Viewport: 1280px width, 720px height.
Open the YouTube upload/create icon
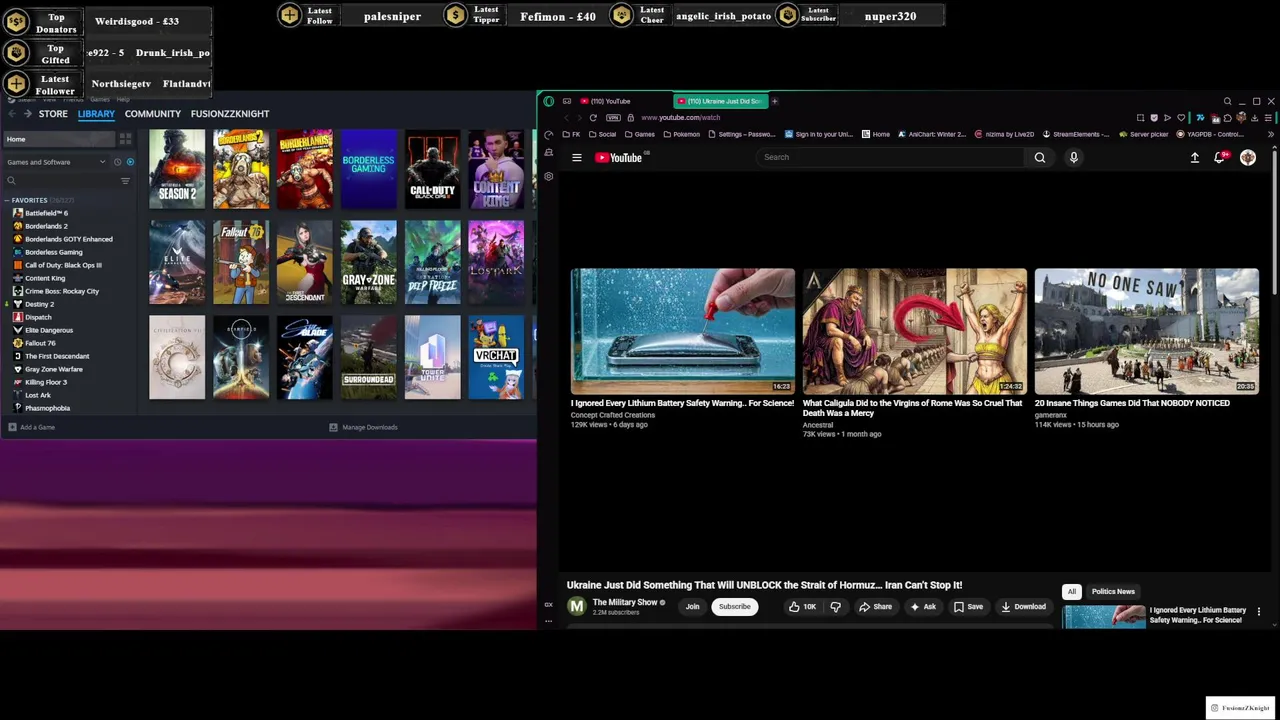click(1194, 157)
